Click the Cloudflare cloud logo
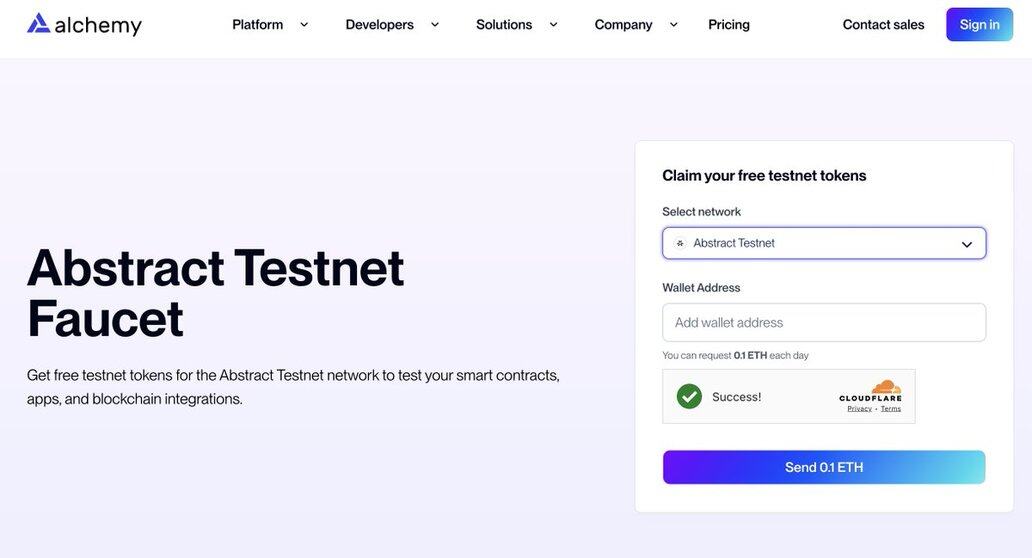Image resolution: width=1032 pixels, height=558 pixels. pyautogui.click(x=884, y=388)
